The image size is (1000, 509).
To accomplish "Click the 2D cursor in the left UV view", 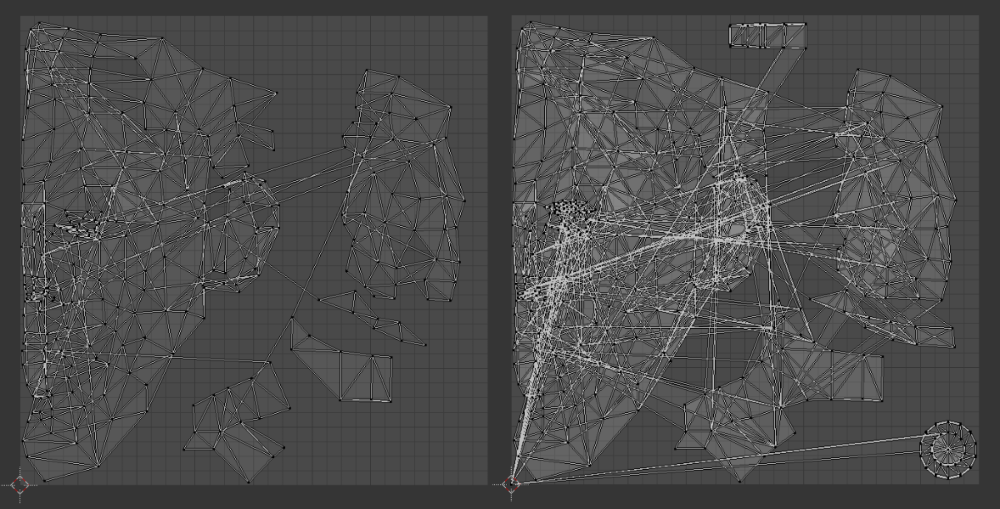I will [21, 484].
